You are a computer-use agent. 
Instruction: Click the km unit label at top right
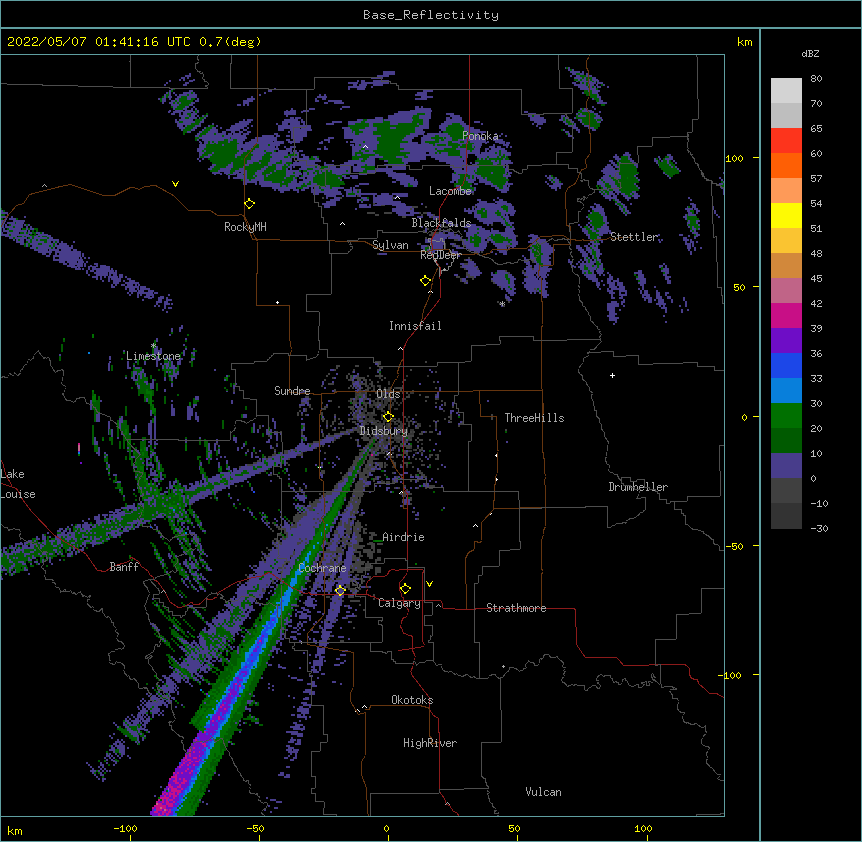pyautogui.click(x=744, y=42)
